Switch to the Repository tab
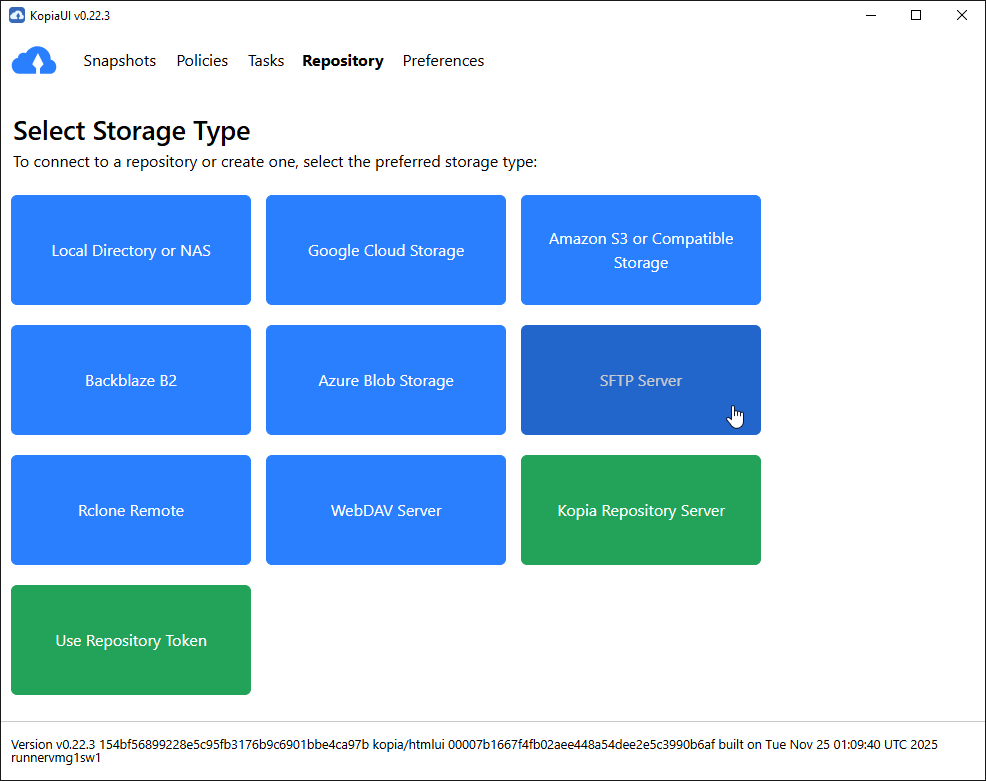Screen dimensions: 986x781 coord(343,61)
